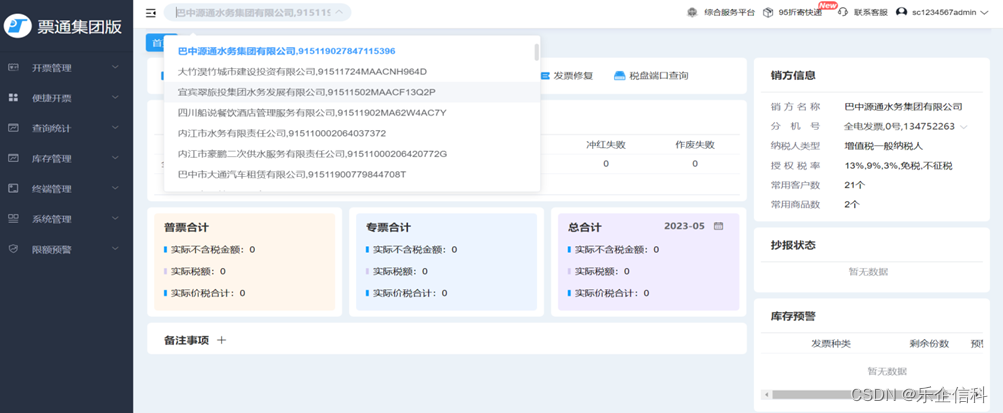Click the 查询统计 chart icon

pos(13,128)
